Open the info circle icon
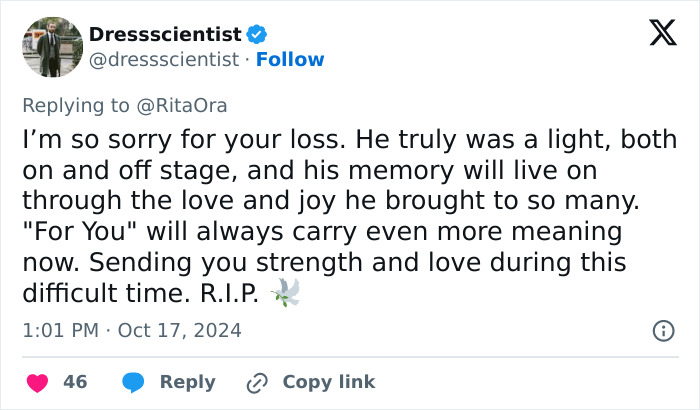 pos(662,330)
